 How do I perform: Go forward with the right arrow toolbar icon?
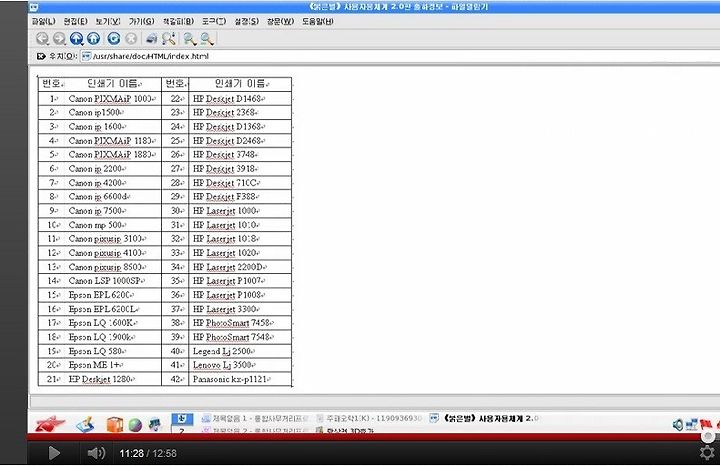click(59, 39)
